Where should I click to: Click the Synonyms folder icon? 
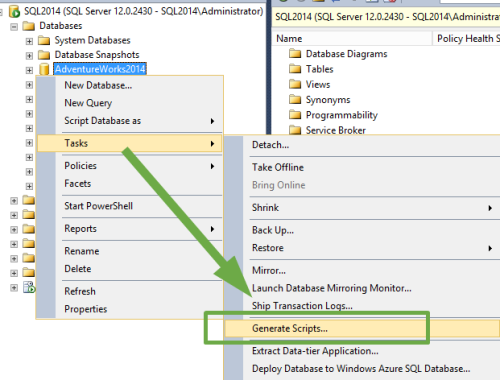tap(295, 100)
